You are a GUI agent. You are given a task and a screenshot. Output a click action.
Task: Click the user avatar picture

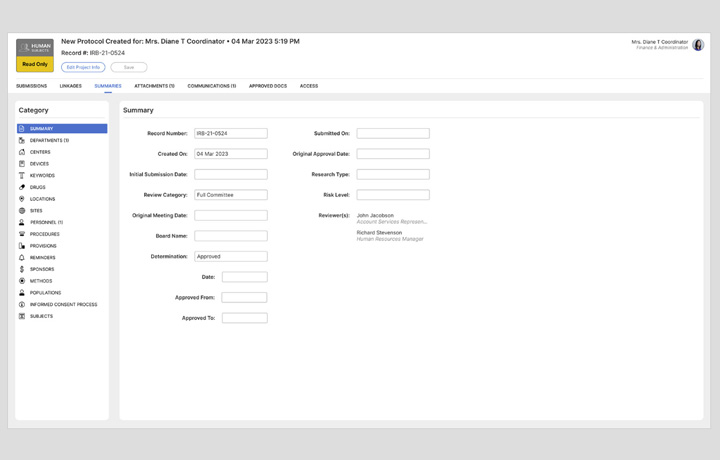point(698,45)
